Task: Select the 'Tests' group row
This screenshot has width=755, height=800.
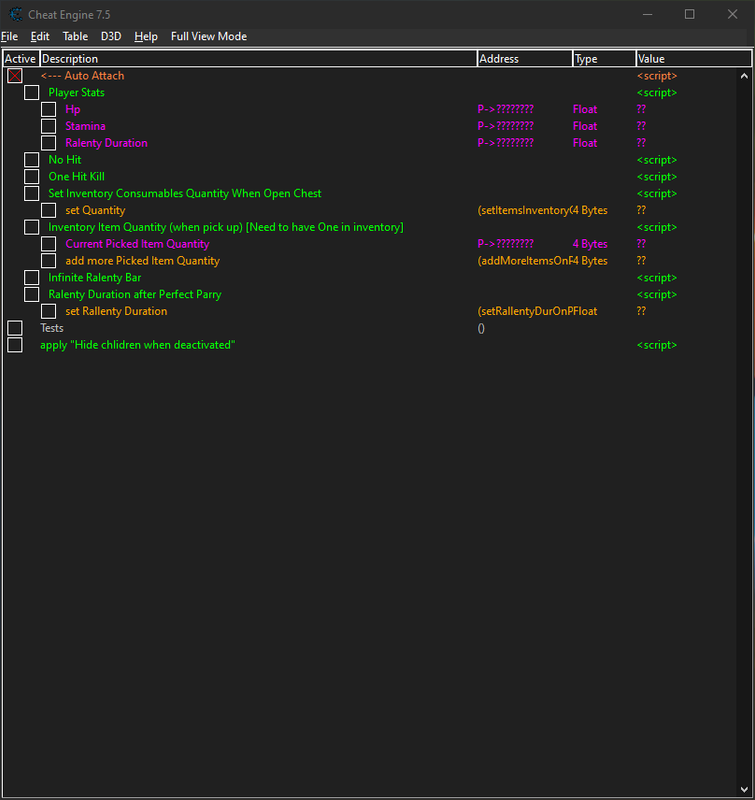Action: [x=52, y=328]
